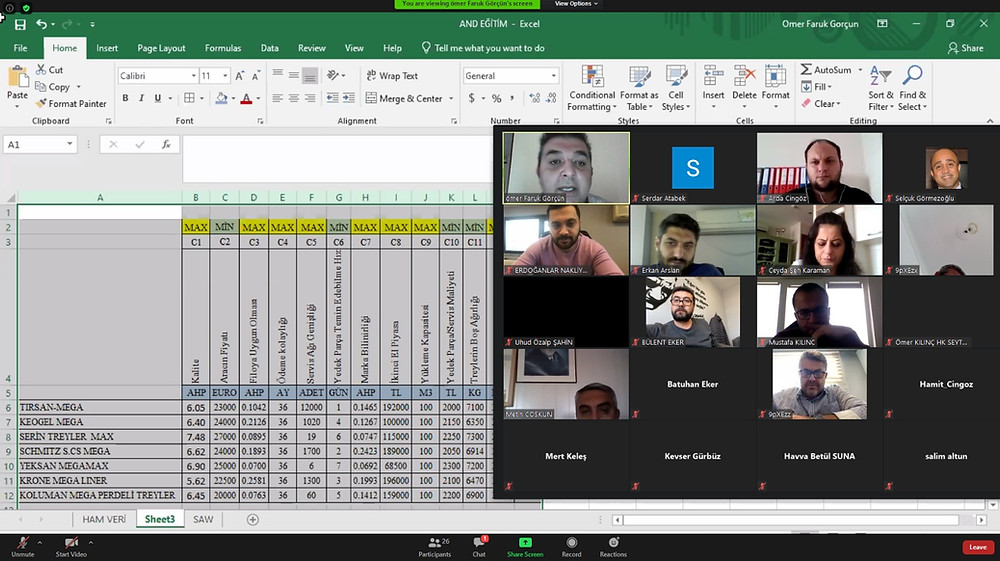Expand the Paste options arrow
The width and height of the screenshot is (1000, 561).
[17, 106]
